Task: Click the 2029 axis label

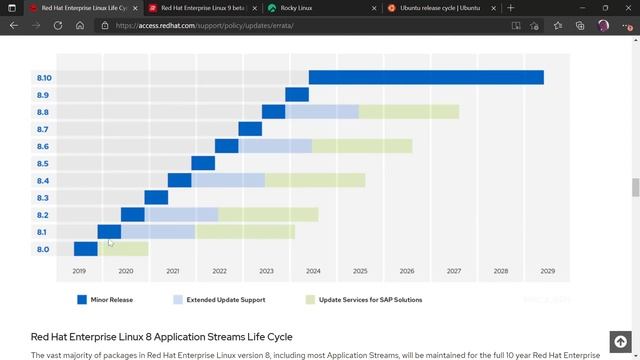Action: coord(547,271)
